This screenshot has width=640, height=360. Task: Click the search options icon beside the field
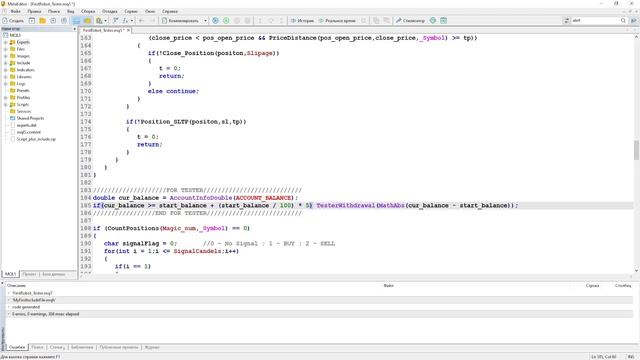[x=567, y=20]
